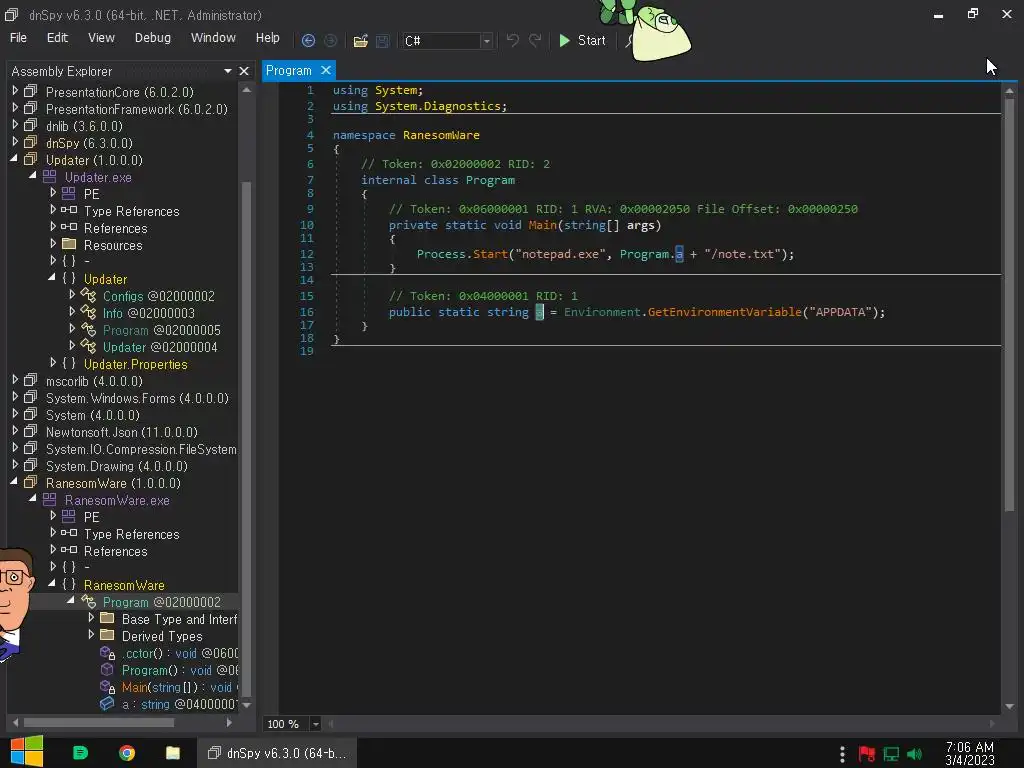Select the System.Windows.Forms assembly
1024x768 pixels.
(x=137, y=398)
